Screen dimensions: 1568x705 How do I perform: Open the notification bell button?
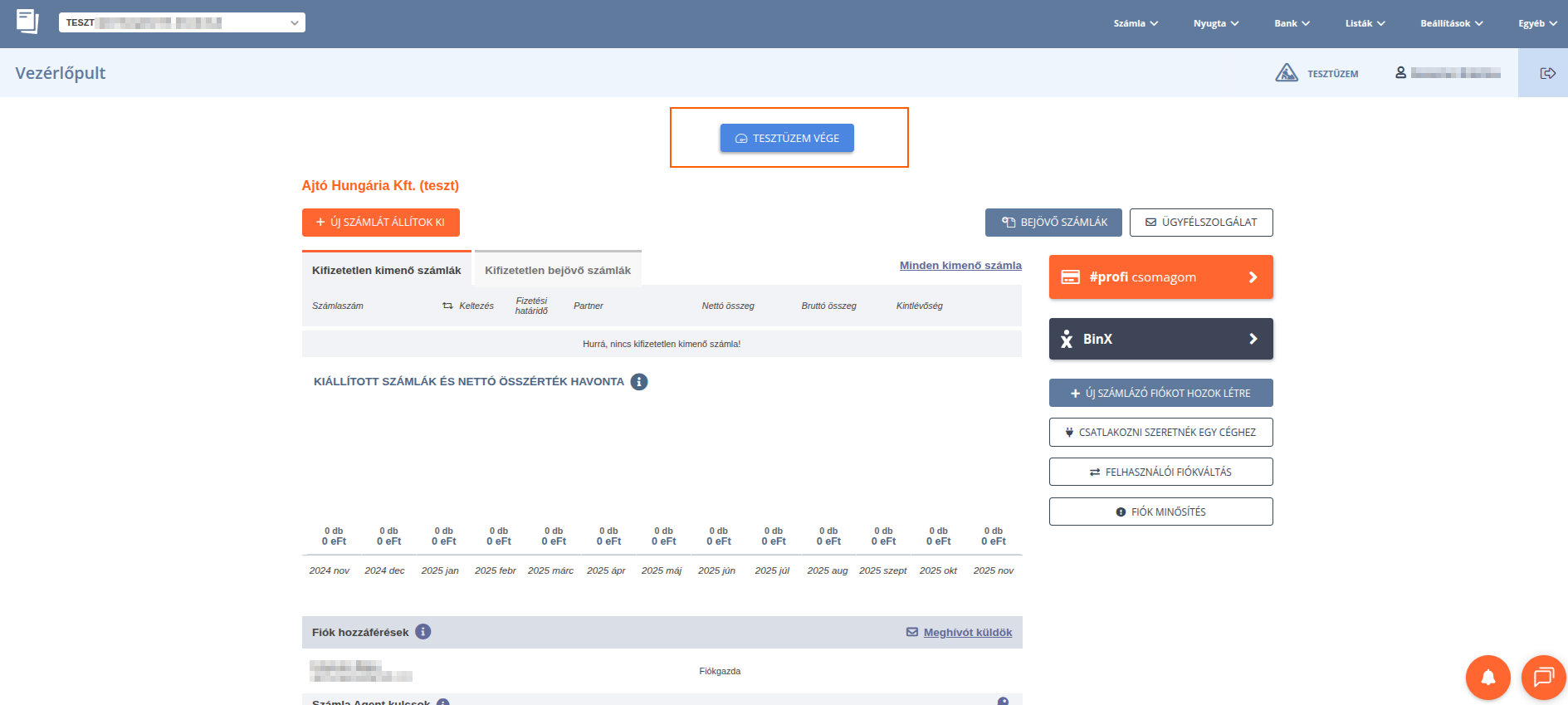coord(1487,677)
